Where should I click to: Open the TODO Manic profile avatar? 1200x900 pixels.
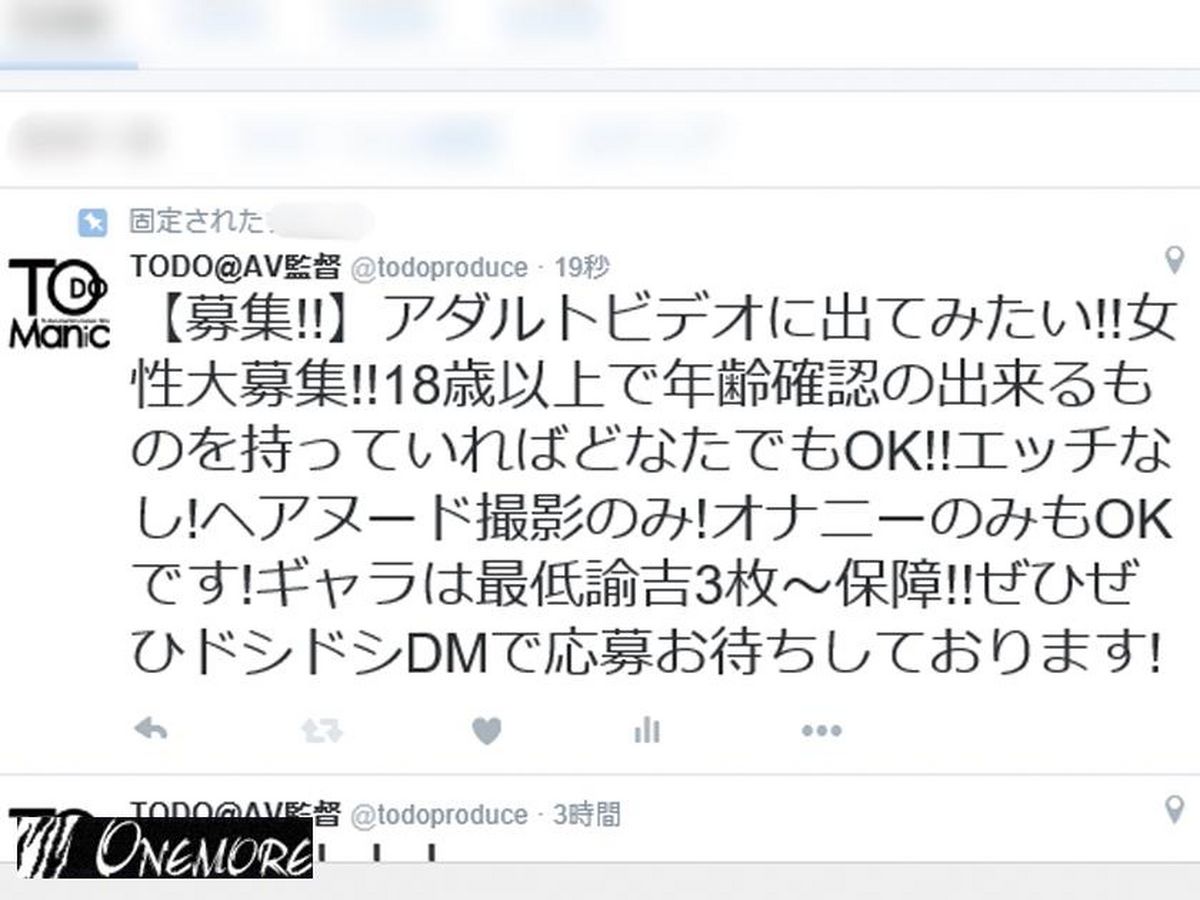coord(59,304)
